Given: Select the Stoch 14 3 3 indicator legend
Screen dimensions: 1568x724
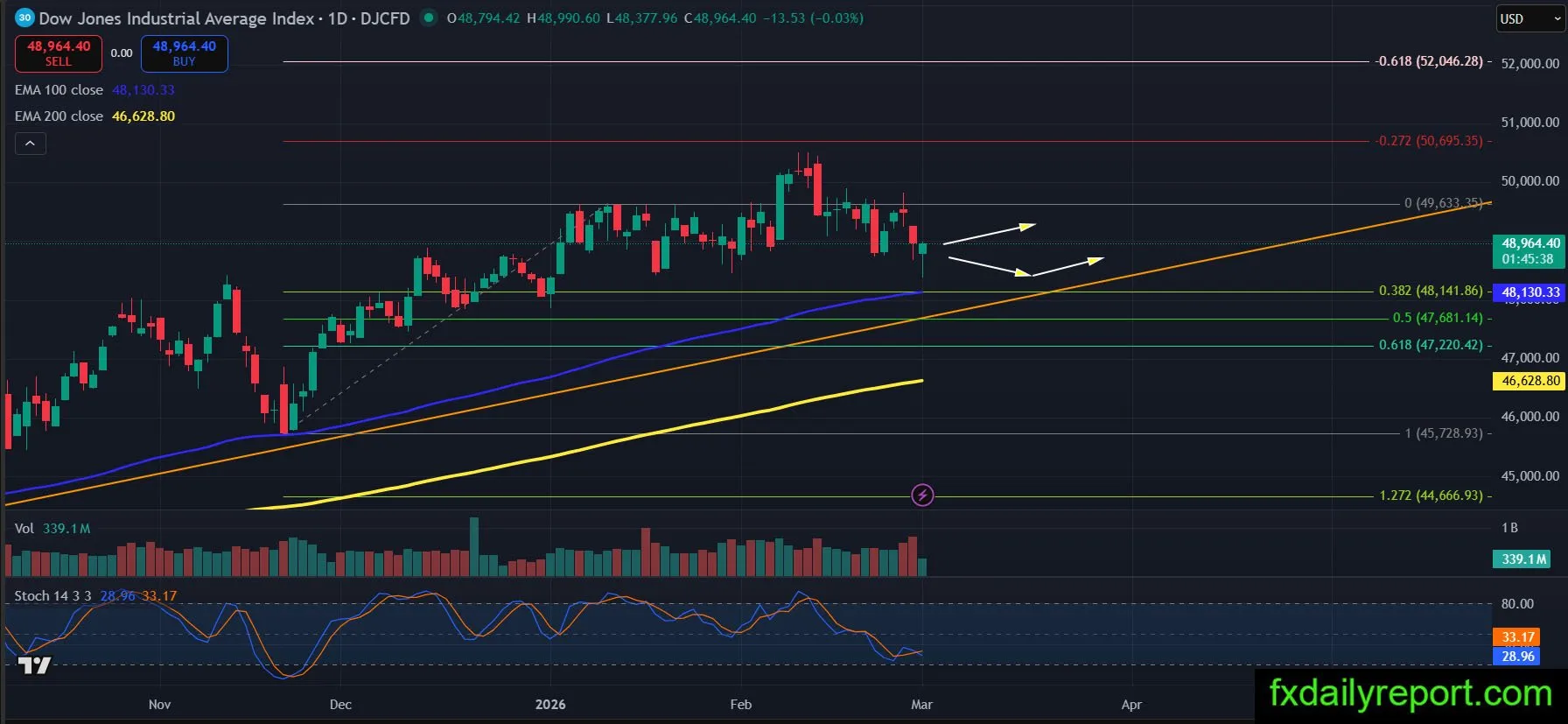Looking at the screenshot, I should point(52,596).
